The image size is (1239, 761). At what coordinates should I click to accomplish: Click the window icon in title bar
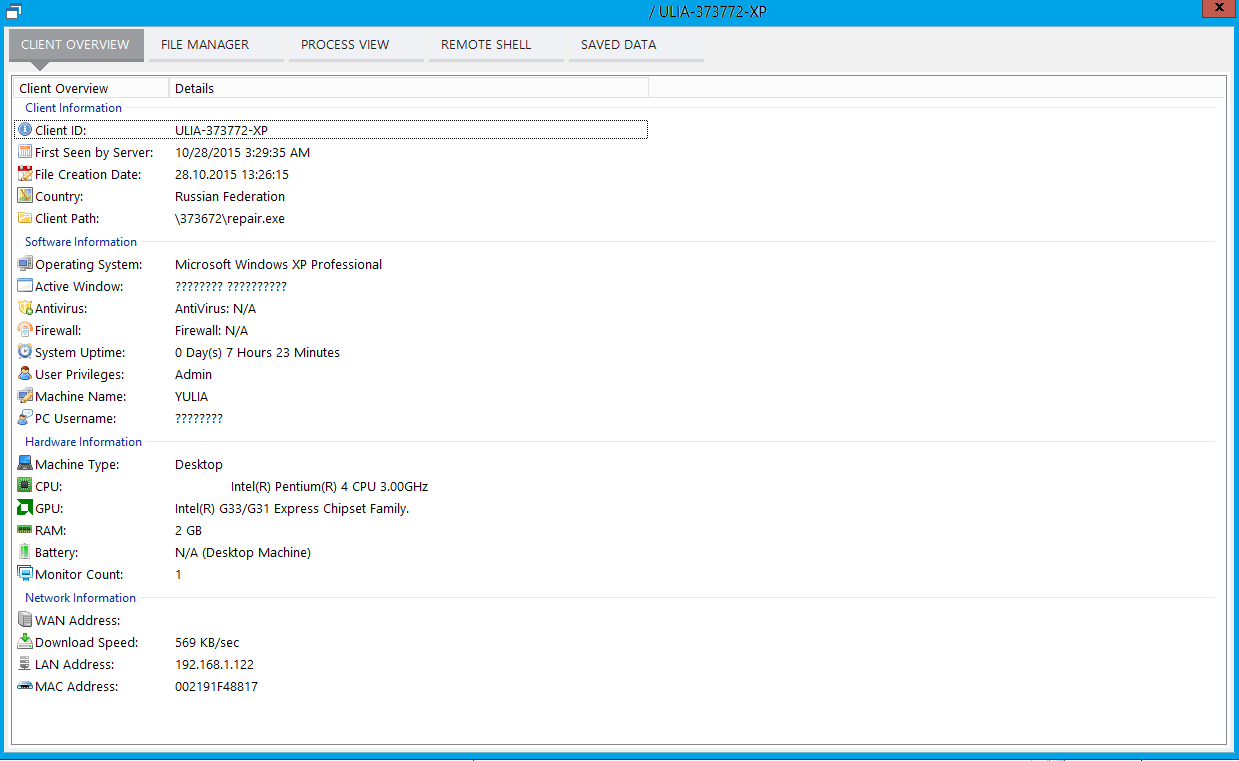14,12
